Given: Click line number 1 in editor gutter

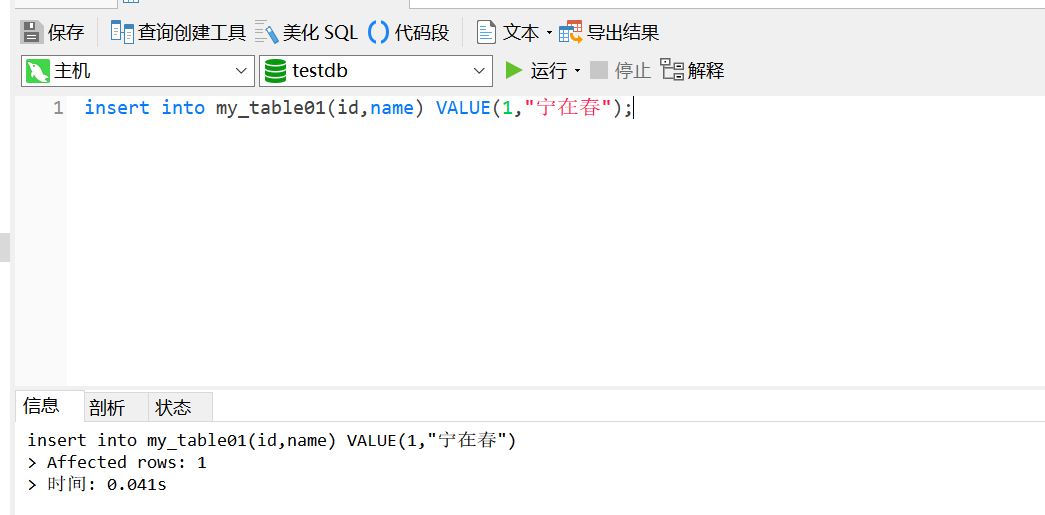Looking at the screenshot, I should pos(59,108).
